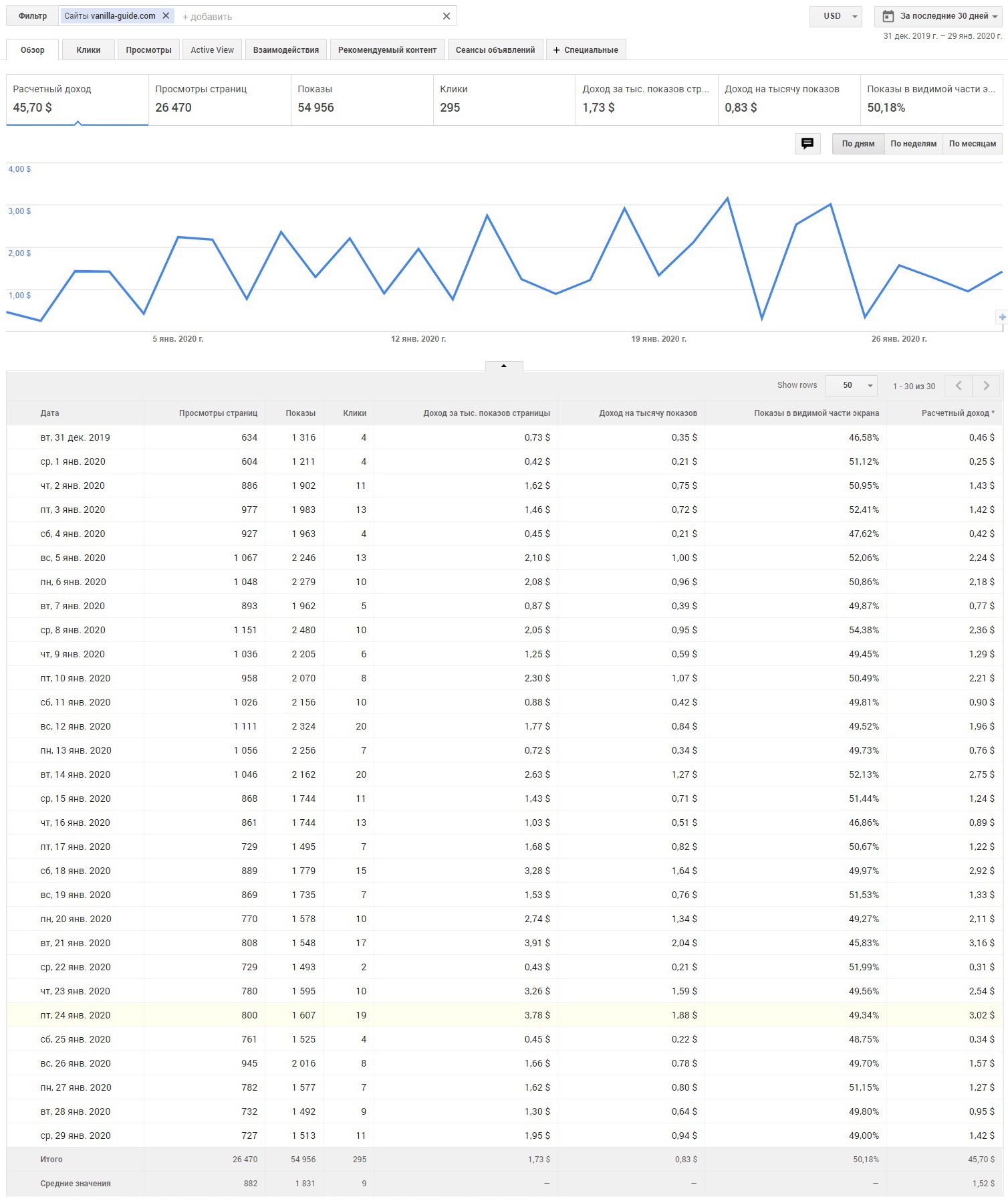Click the calendar icon in the date picker
This screenshot has width=1008, height=1201.
tap(888, 16)
